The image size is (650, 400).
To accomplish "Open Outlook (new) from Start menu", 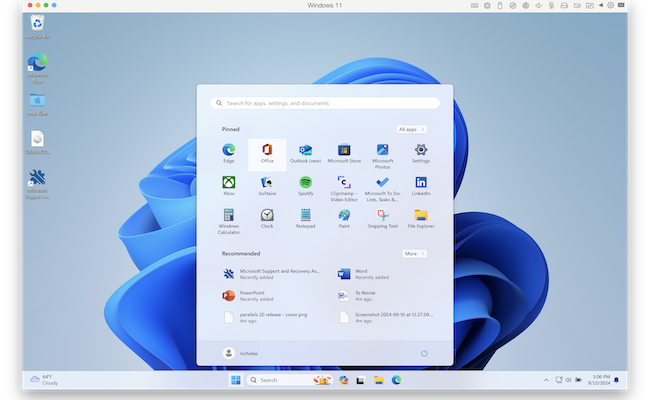I will click(x=306, y=153).
